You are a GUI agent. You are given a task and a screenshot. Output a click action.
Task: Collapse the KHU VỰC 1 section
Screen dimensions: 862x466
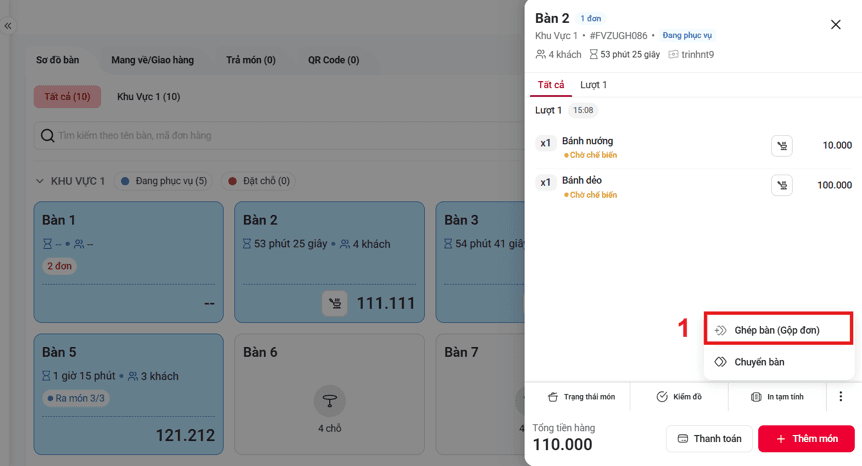pyautogui.click(x=40, y=181)
